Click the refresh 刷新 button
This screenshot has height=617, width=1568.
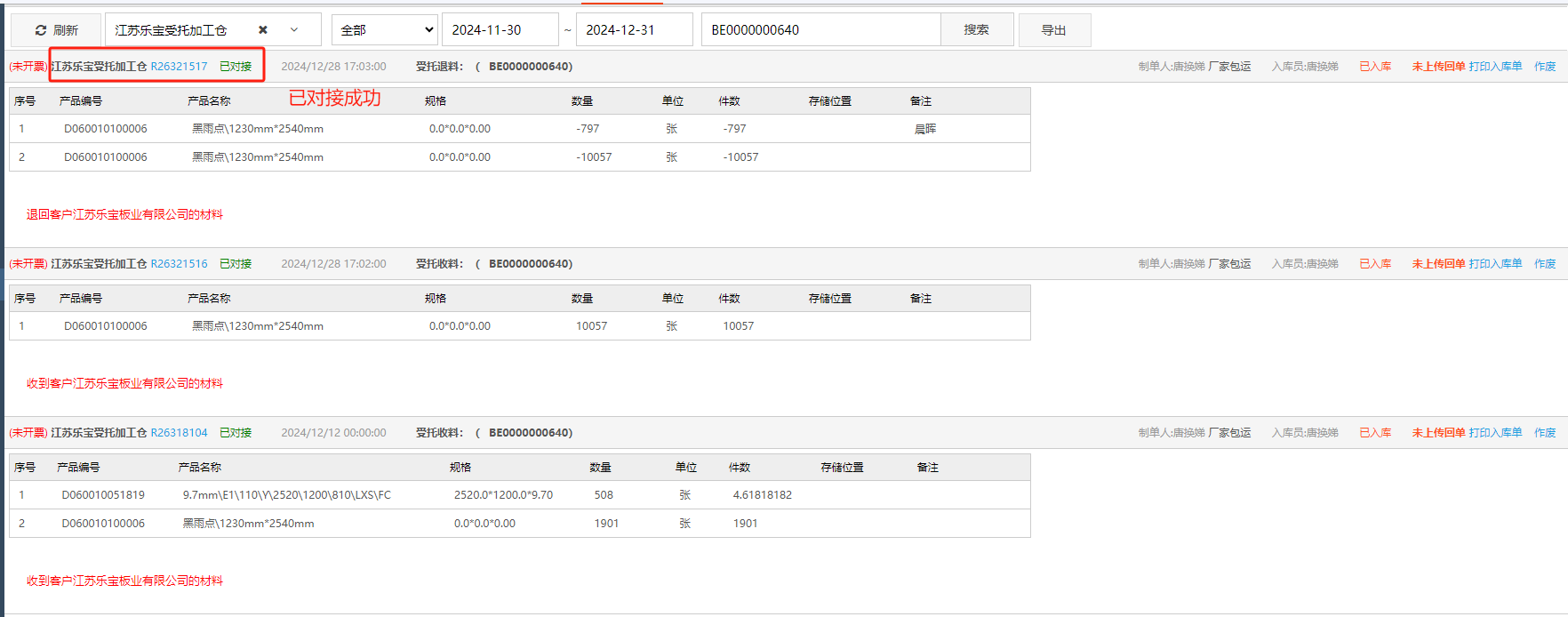[x=56, y=30]
